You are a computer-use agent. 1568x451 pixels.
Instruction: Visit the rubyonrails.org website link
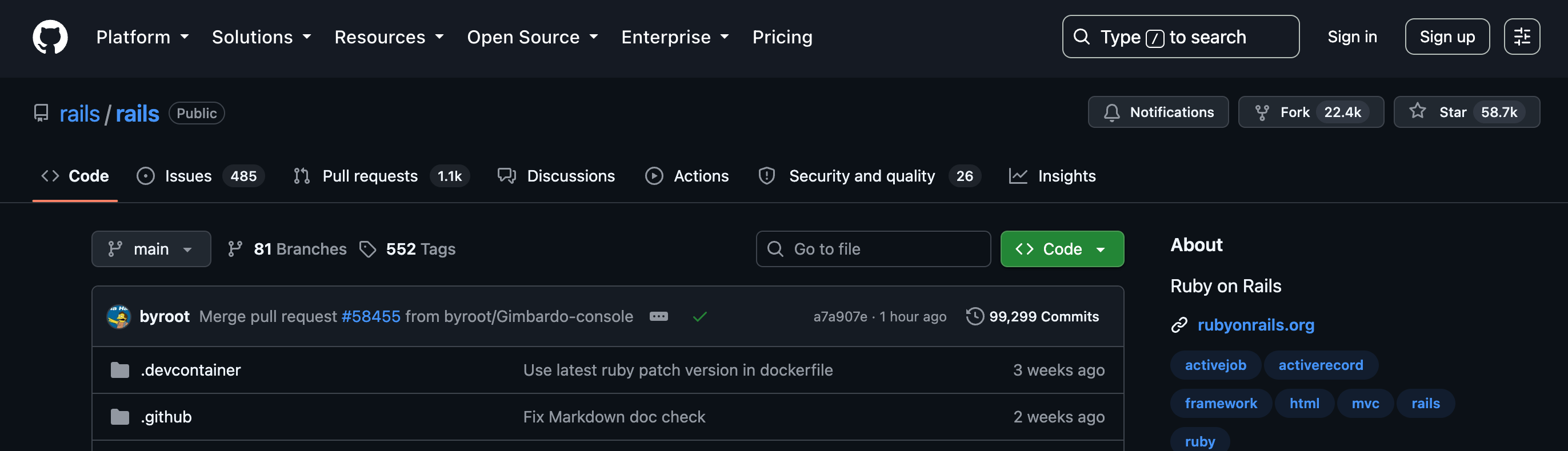(x=1256, y=325)
